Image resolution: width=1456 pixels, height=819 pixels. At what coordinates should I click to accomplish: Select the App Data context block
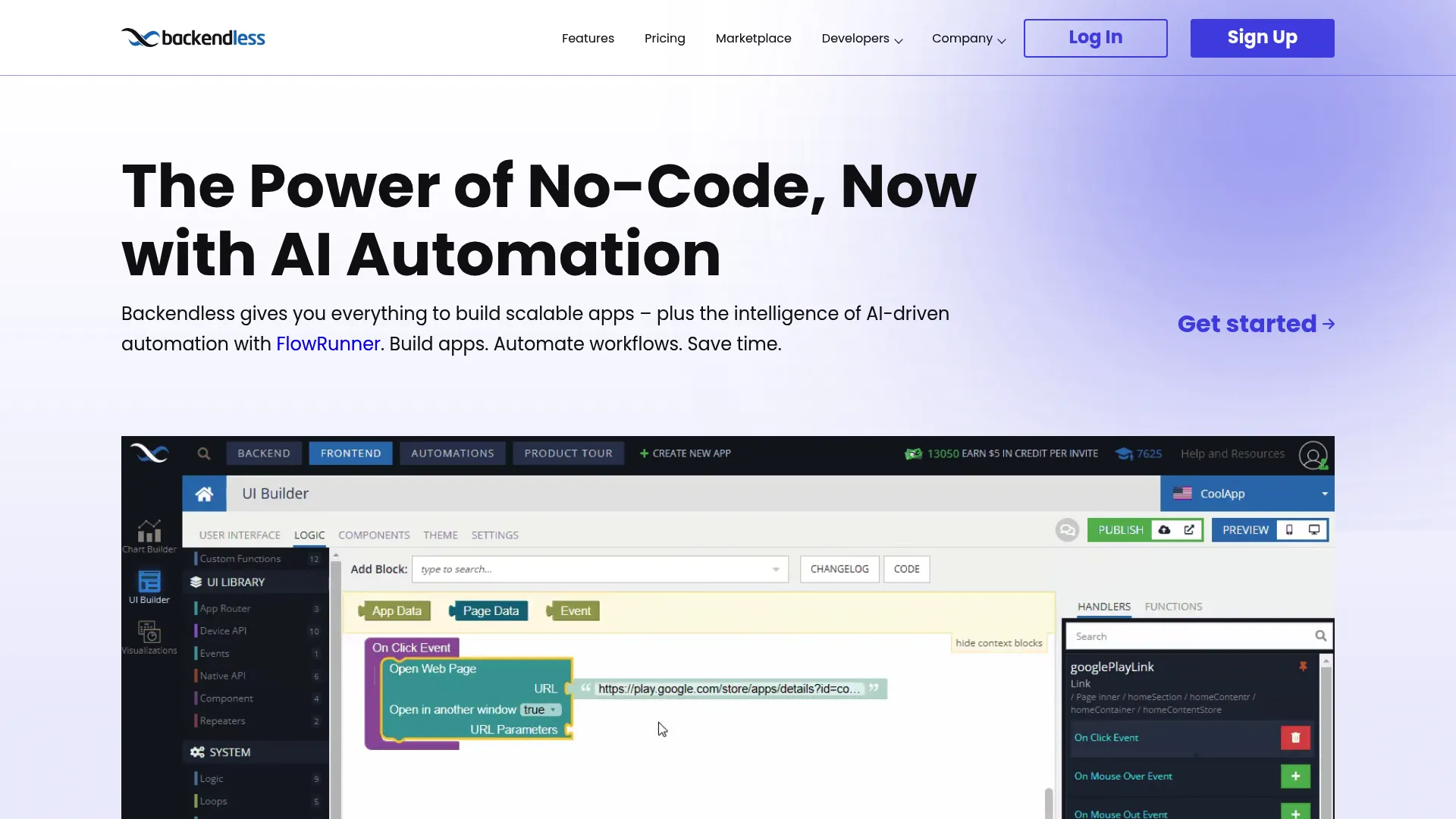[x=395, y=611]
